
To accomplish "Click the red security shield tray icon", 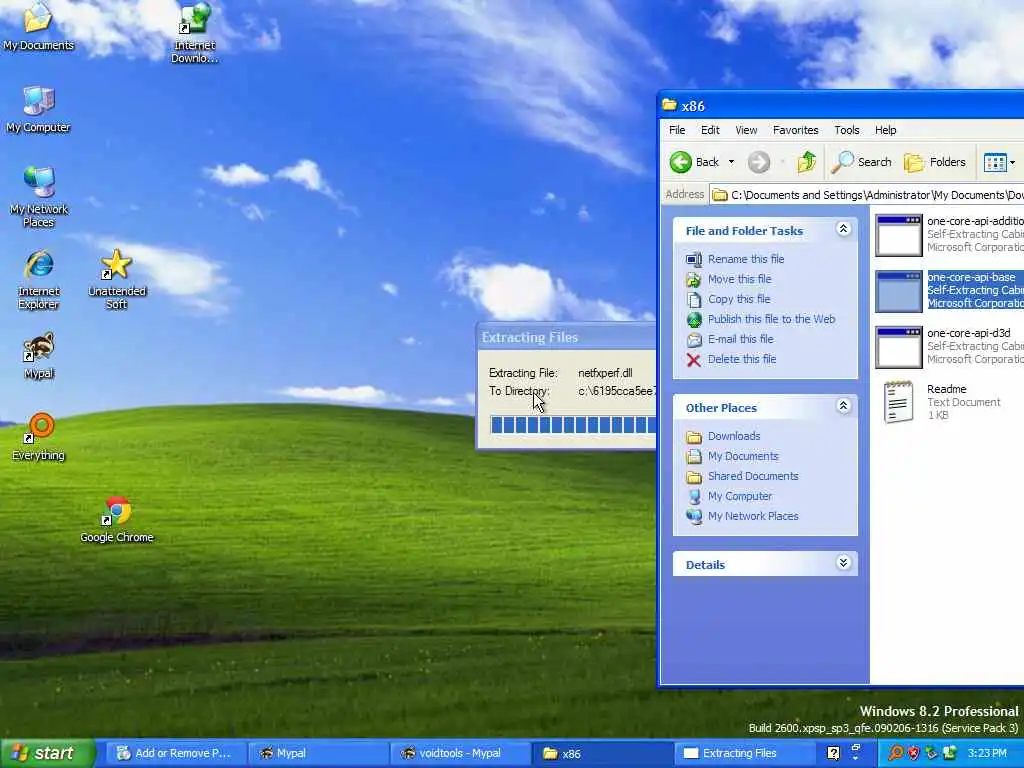I will 913,753.
